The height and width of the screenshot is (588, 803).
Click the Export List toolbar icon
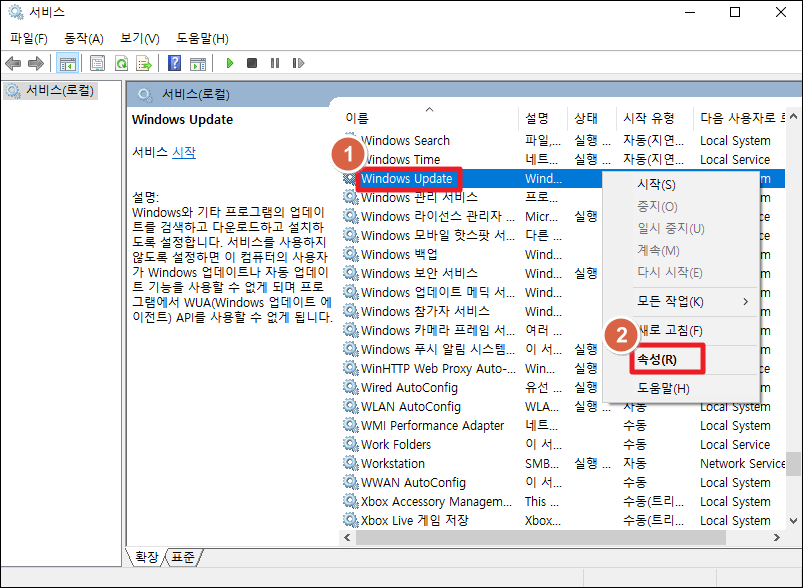point(144,64)
